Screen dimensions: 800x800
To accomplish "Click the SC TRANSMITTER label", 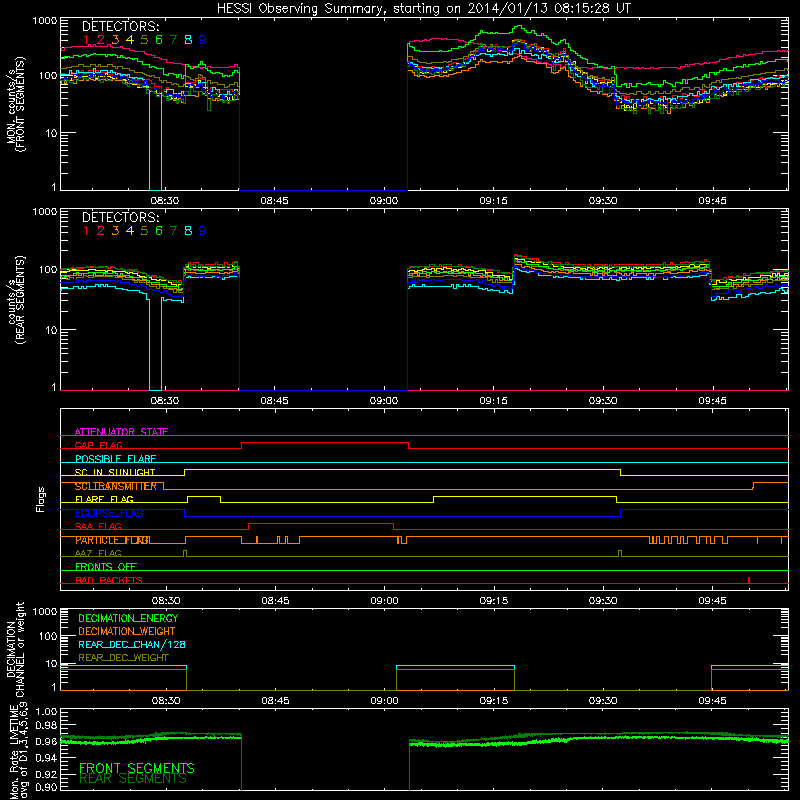I will click(115, 486).
